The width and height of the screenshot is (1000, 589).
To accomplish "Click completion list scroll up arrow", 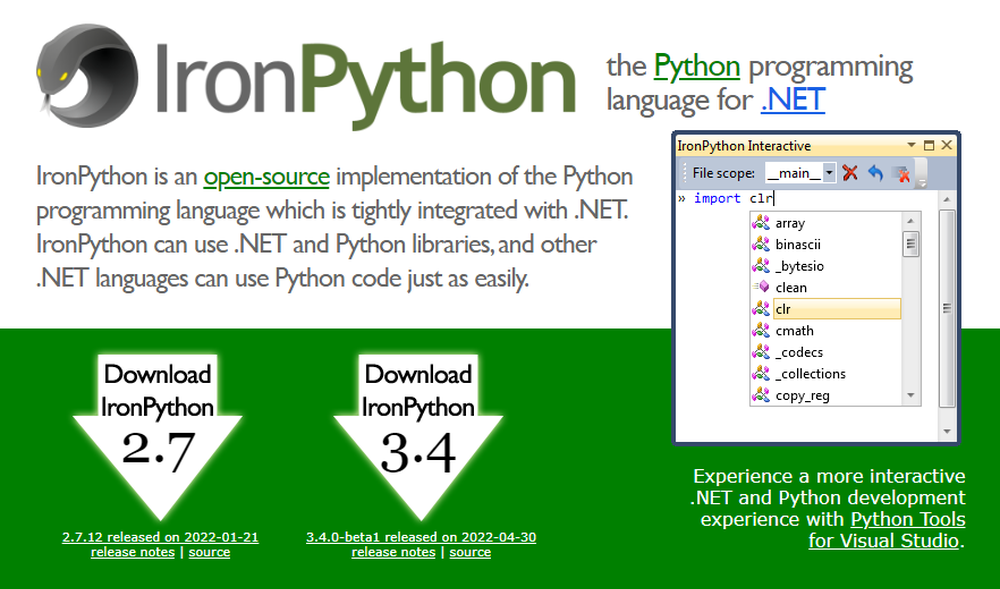I will pos(911,221).
